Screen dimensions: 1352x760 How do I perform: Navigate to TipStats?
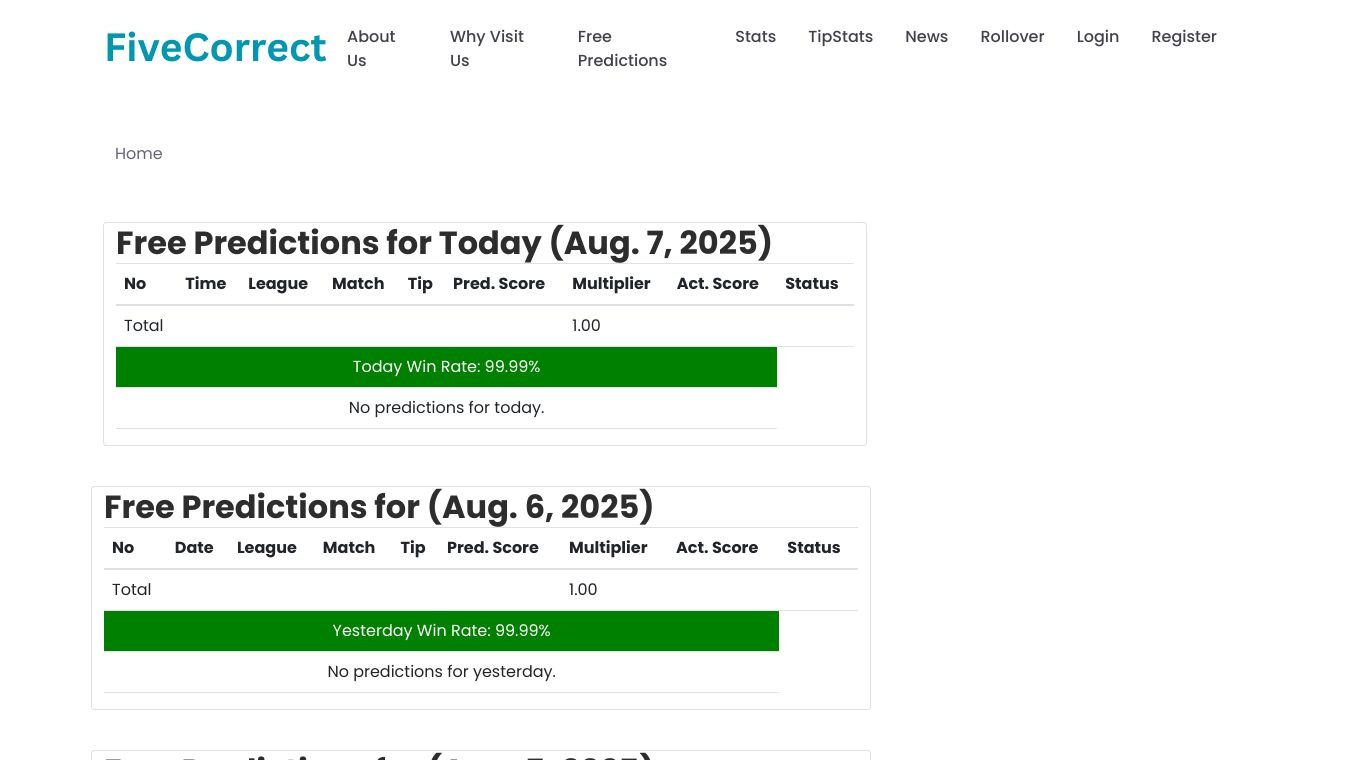click(840, 37)
